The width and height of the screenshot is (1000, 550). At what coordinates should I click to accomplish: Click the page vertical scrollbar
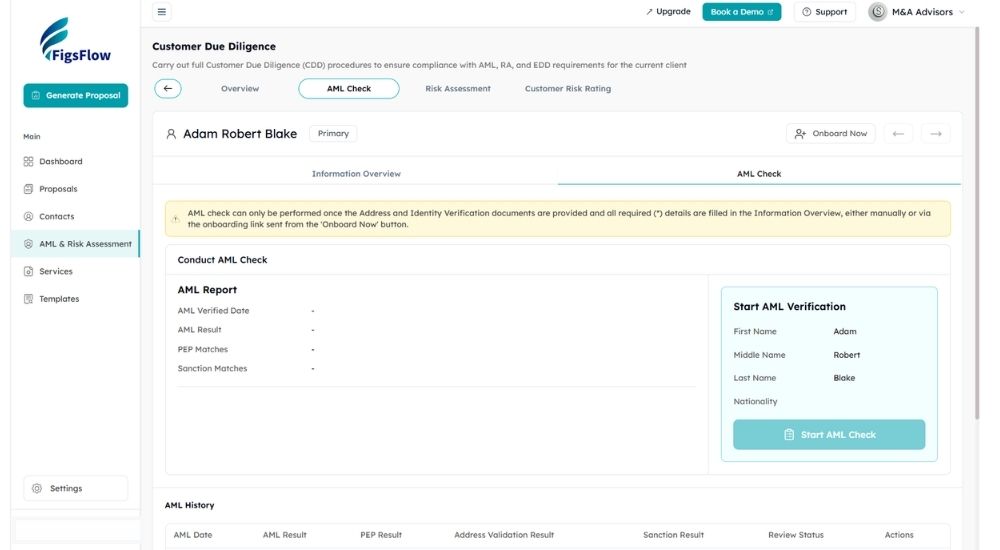click(x=976, y=223)
